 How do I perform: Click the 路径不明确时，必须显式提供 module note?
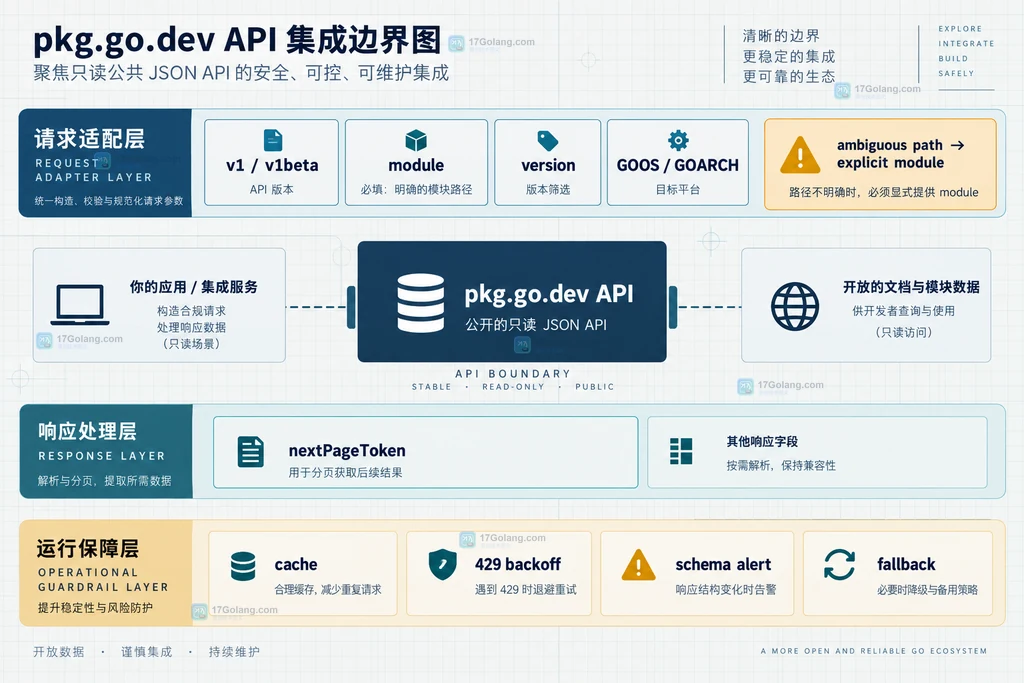884,192
